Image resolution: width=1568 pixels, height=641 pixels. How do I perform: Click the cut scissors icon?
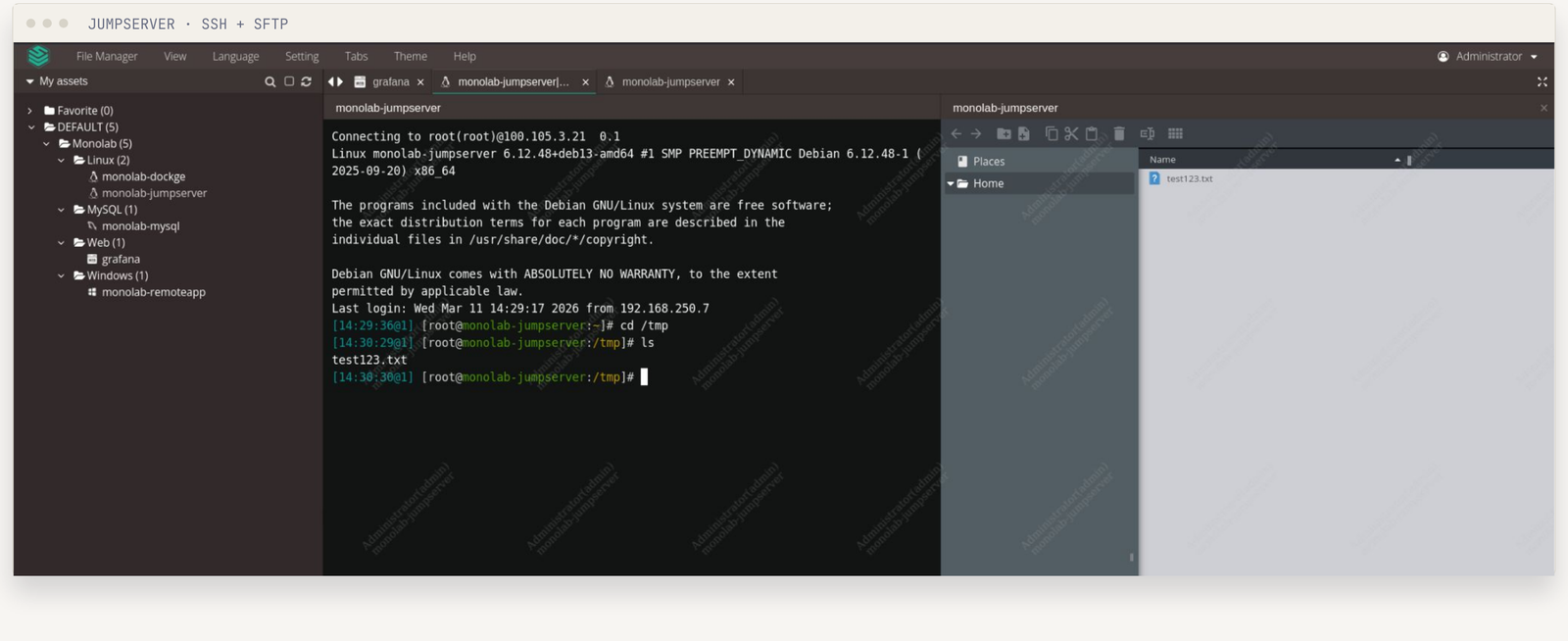[x=1071, y=133]
